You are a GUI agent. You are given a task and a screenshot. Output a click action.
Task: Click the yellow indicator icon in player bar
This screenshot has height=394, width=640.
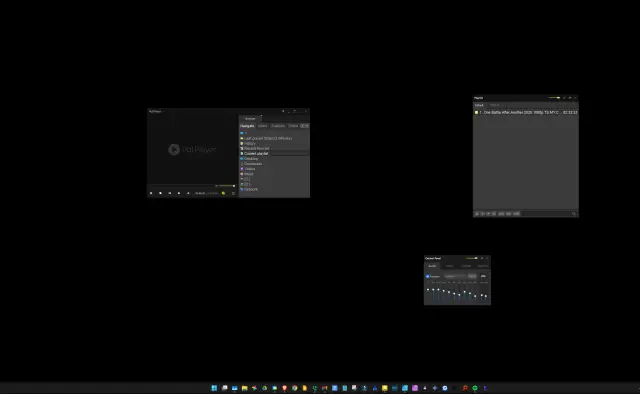(223, 193)
